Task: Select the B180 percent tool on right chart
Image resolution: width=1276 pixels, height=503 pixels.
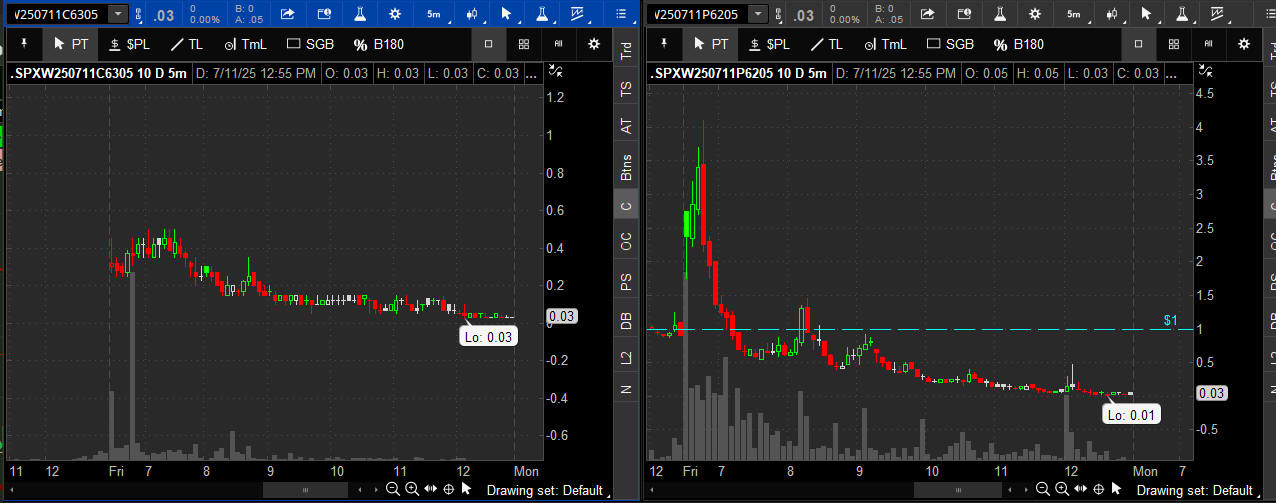Action: tap(1018, 44)
